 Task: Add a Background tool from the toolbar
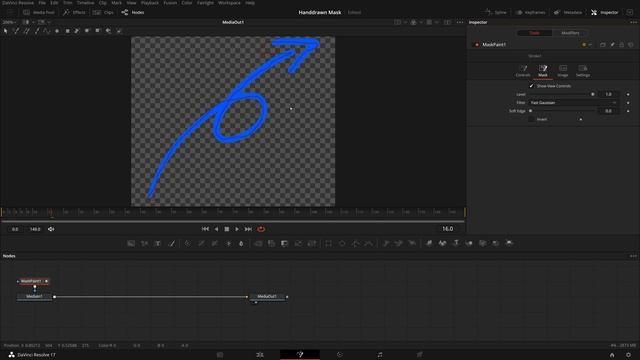tap(131, 244)
